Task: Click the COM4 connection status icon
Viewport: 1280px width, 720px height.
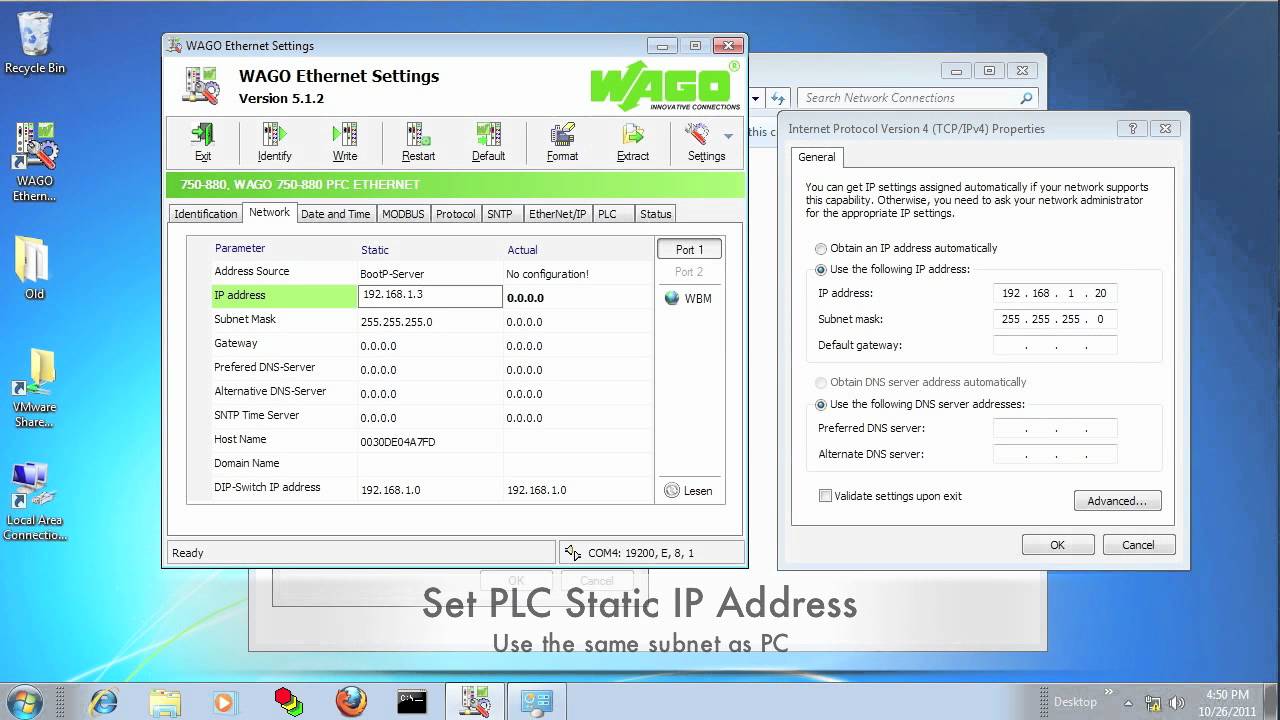Action: click(573, 552)
